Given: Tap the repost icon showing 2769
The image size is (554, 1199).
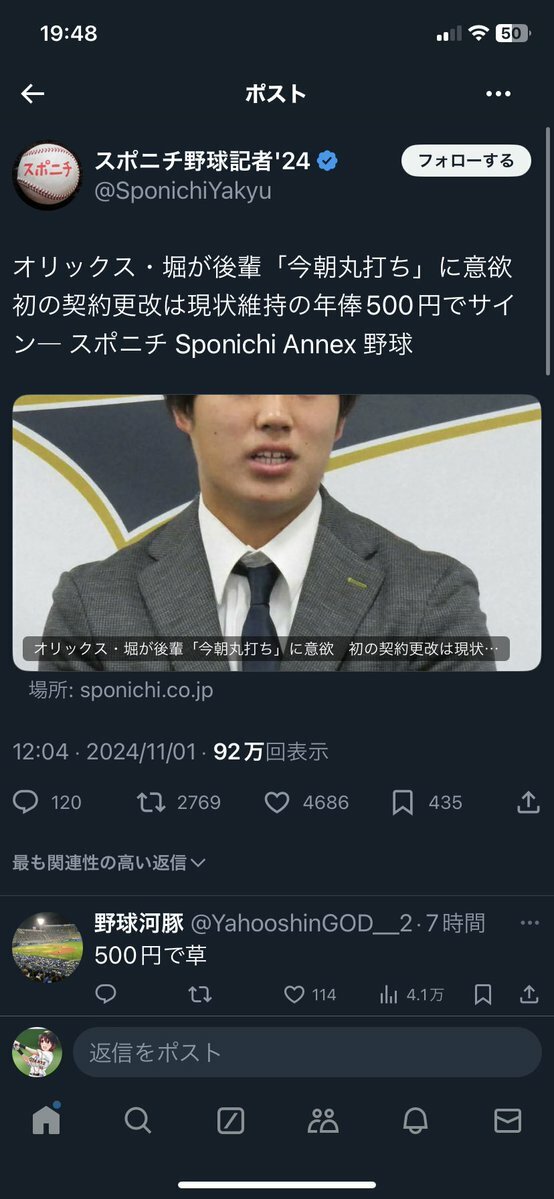Looking at the screenshot, I should point(151,802).
